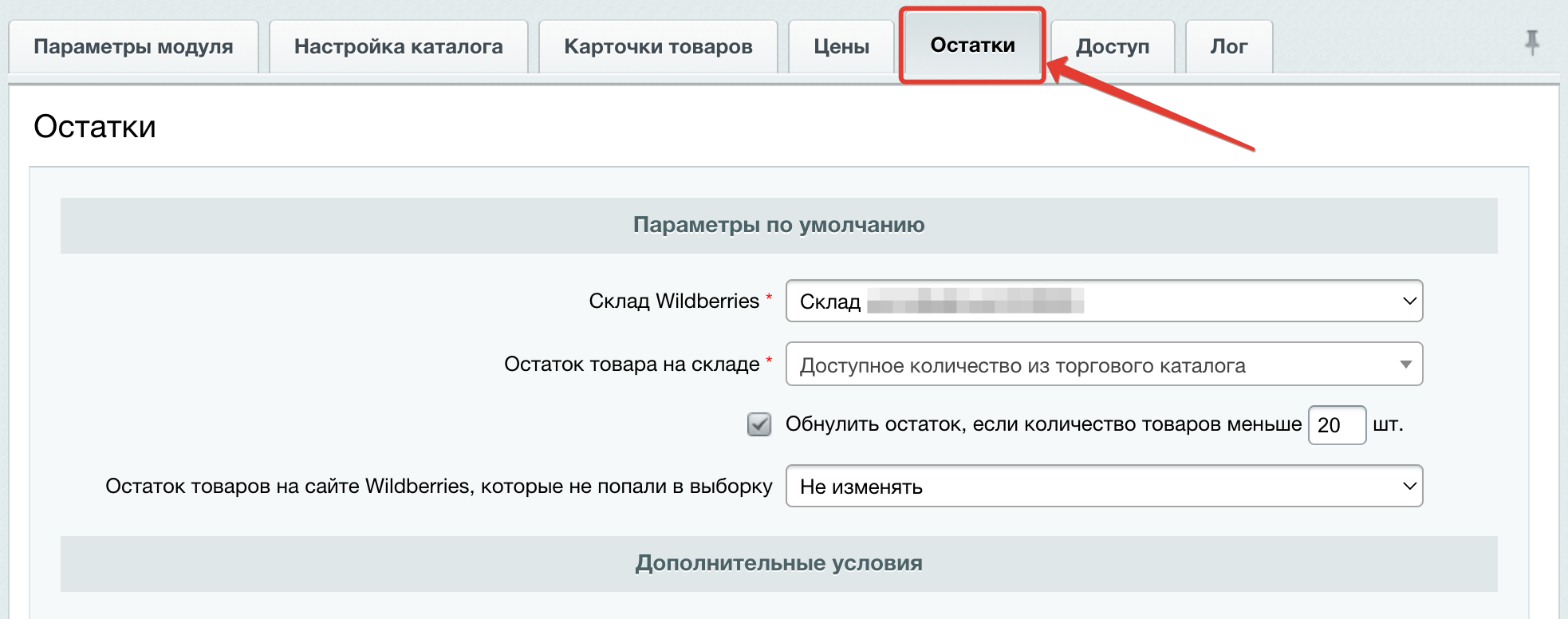Image resolution: width=1568 pixels, height=619 pixels.
Task: Select the Цены tab
Action: point(841,47)
